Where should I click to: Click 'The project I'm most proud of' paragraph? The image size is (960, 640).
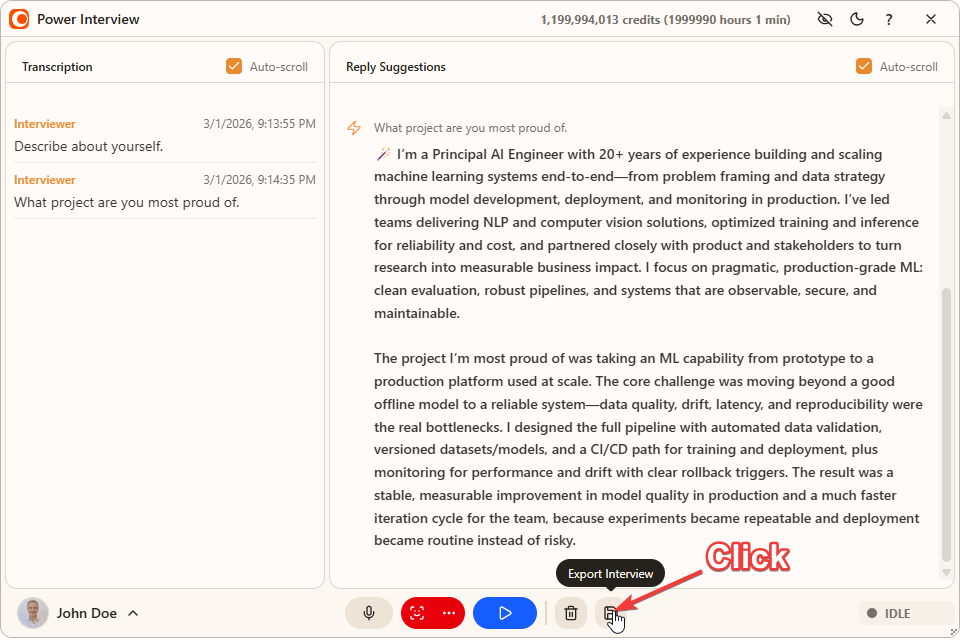point(648,449)
